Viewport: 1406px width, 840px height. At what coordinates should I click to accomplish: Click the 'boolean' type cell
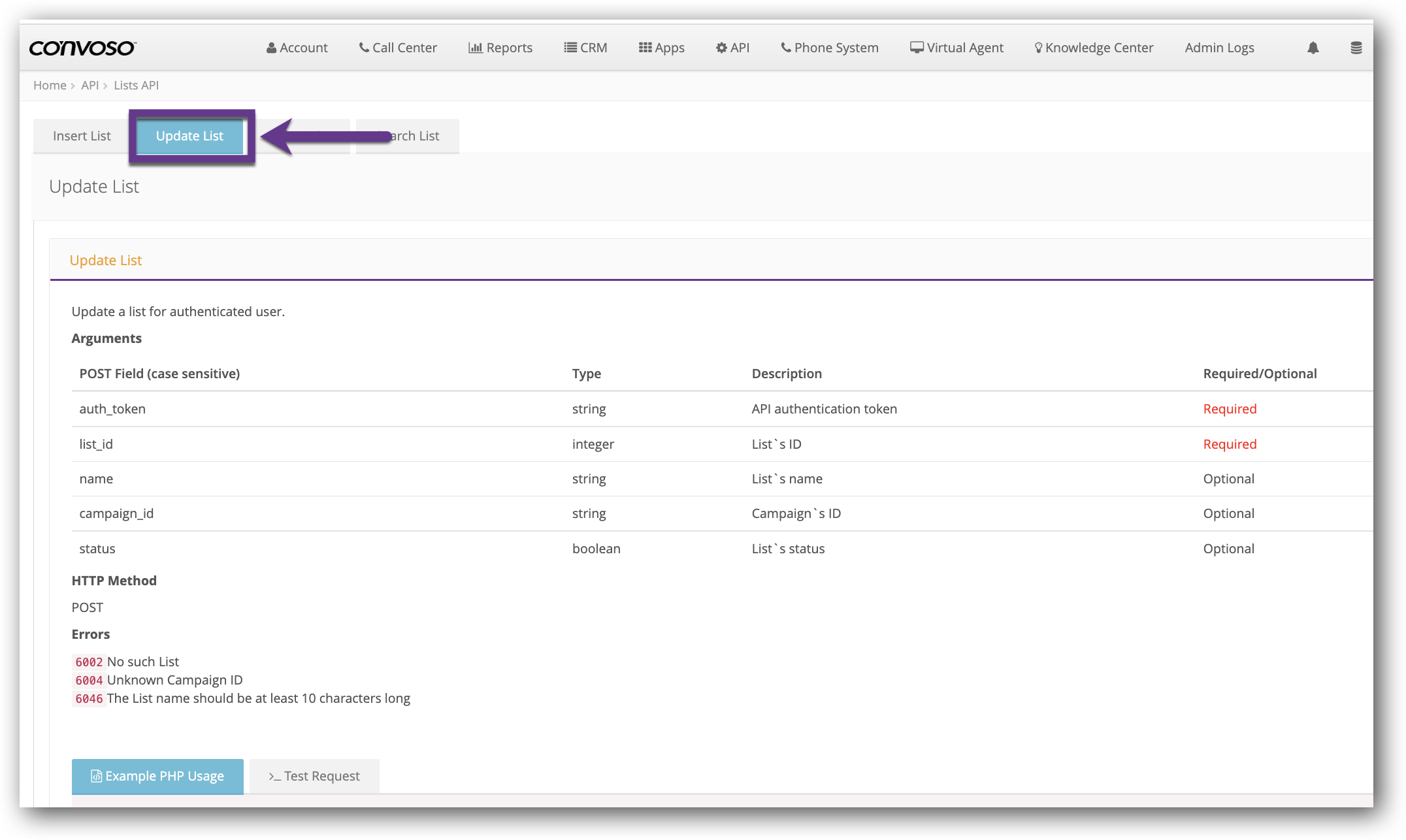tap(597, 549)
